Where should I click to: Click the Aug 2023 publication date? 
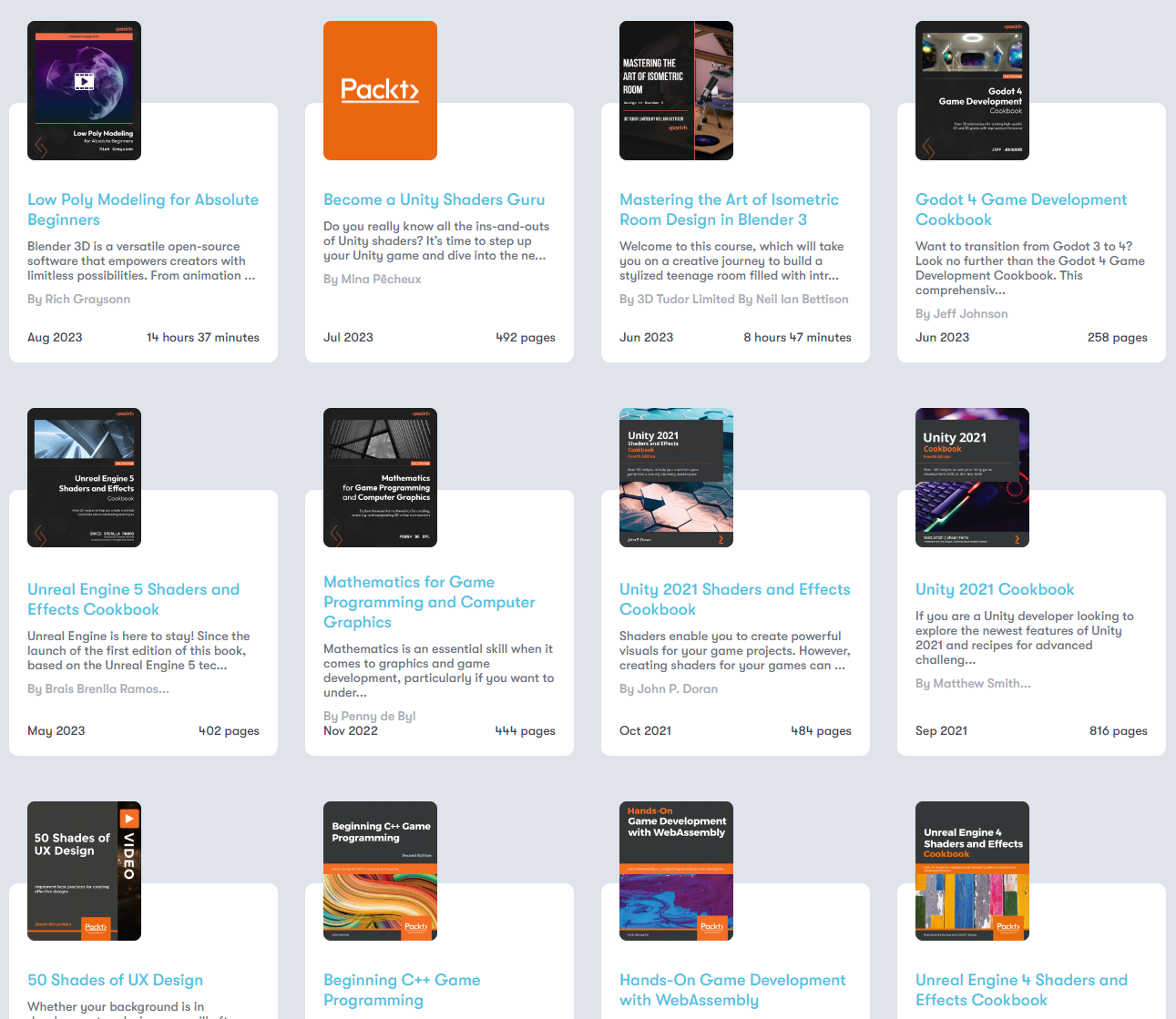[55, 337]
